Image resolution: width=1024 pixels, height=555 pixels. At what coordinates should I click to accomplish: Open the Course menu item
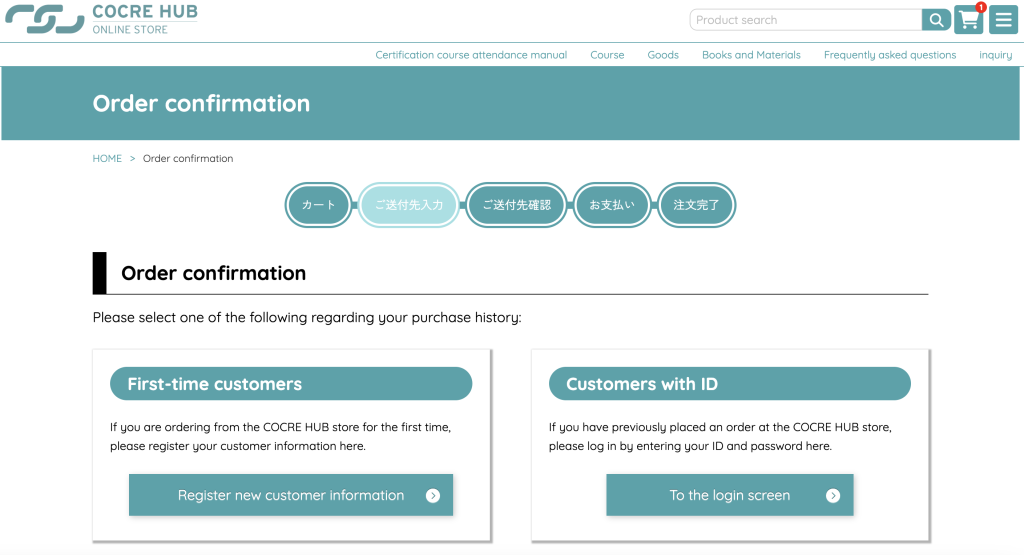coord(607,55)
